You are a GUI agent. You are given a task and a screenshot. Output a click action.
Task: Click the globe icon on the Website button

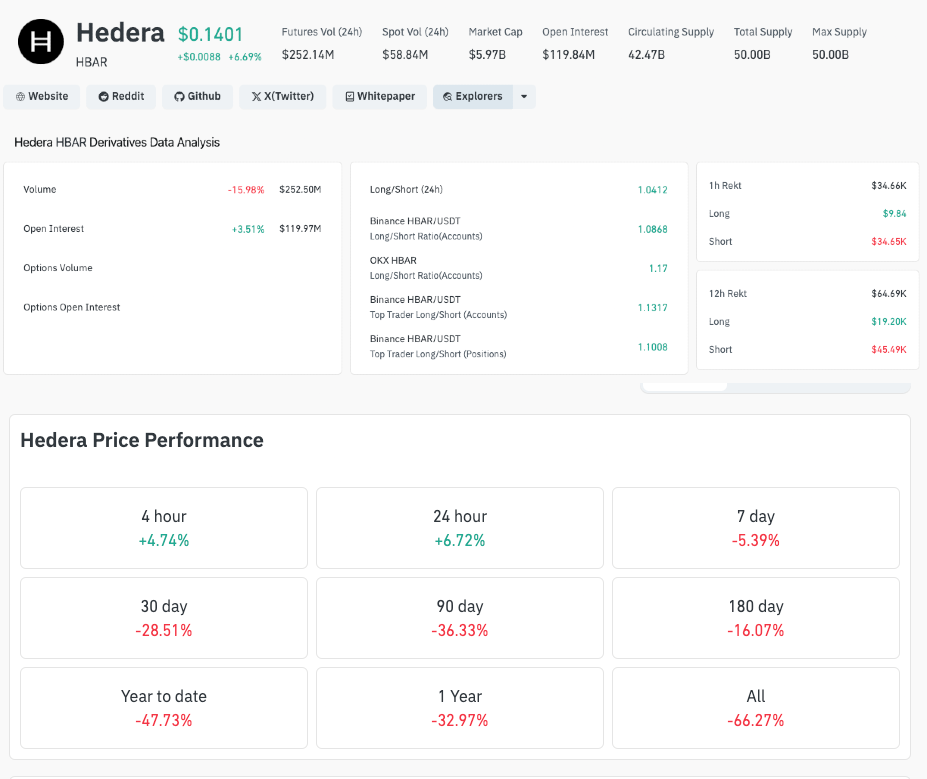click(x=18, y=96)
